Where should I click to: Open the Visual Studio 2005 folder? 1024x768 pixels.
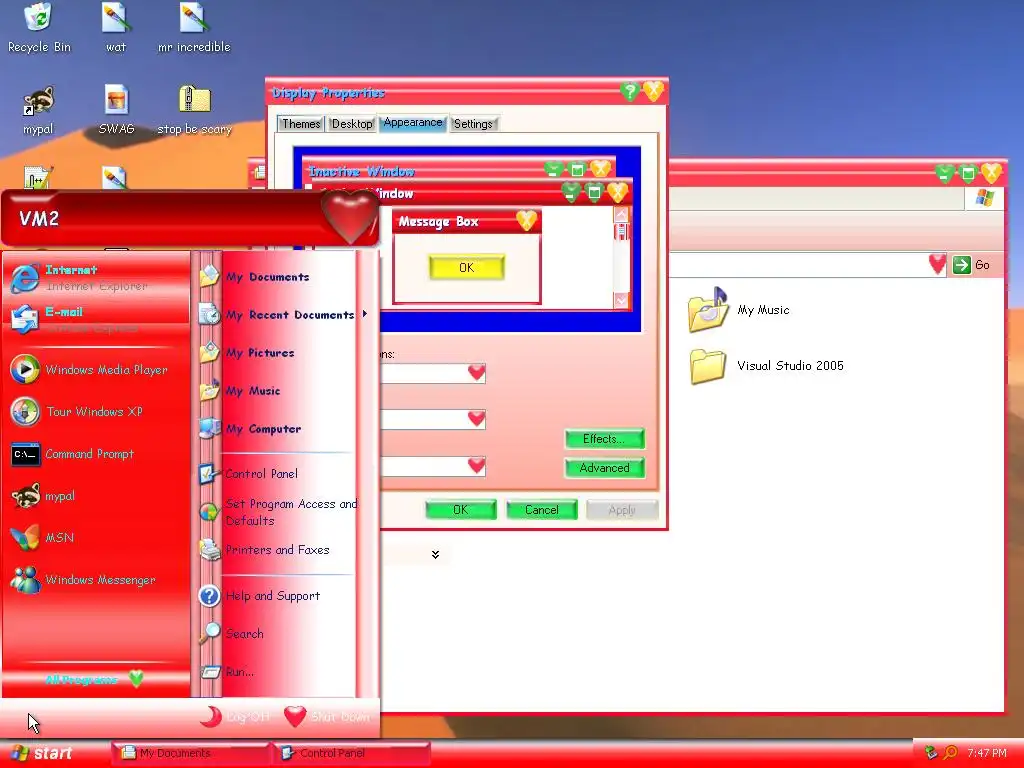(766, 366)
